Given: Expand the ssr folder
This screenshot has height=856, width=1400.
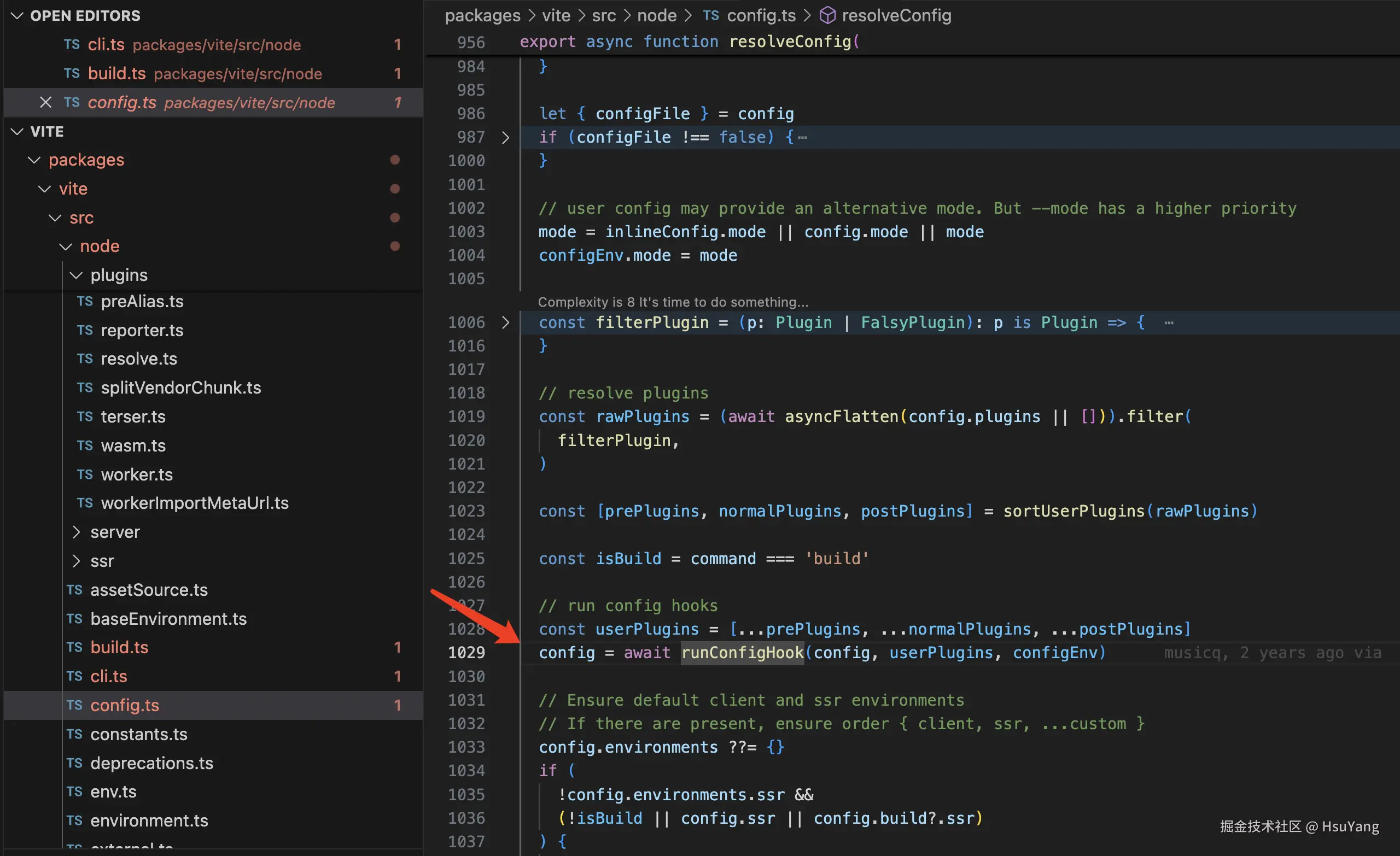Looking at the screenshot, I should (76, 561).
